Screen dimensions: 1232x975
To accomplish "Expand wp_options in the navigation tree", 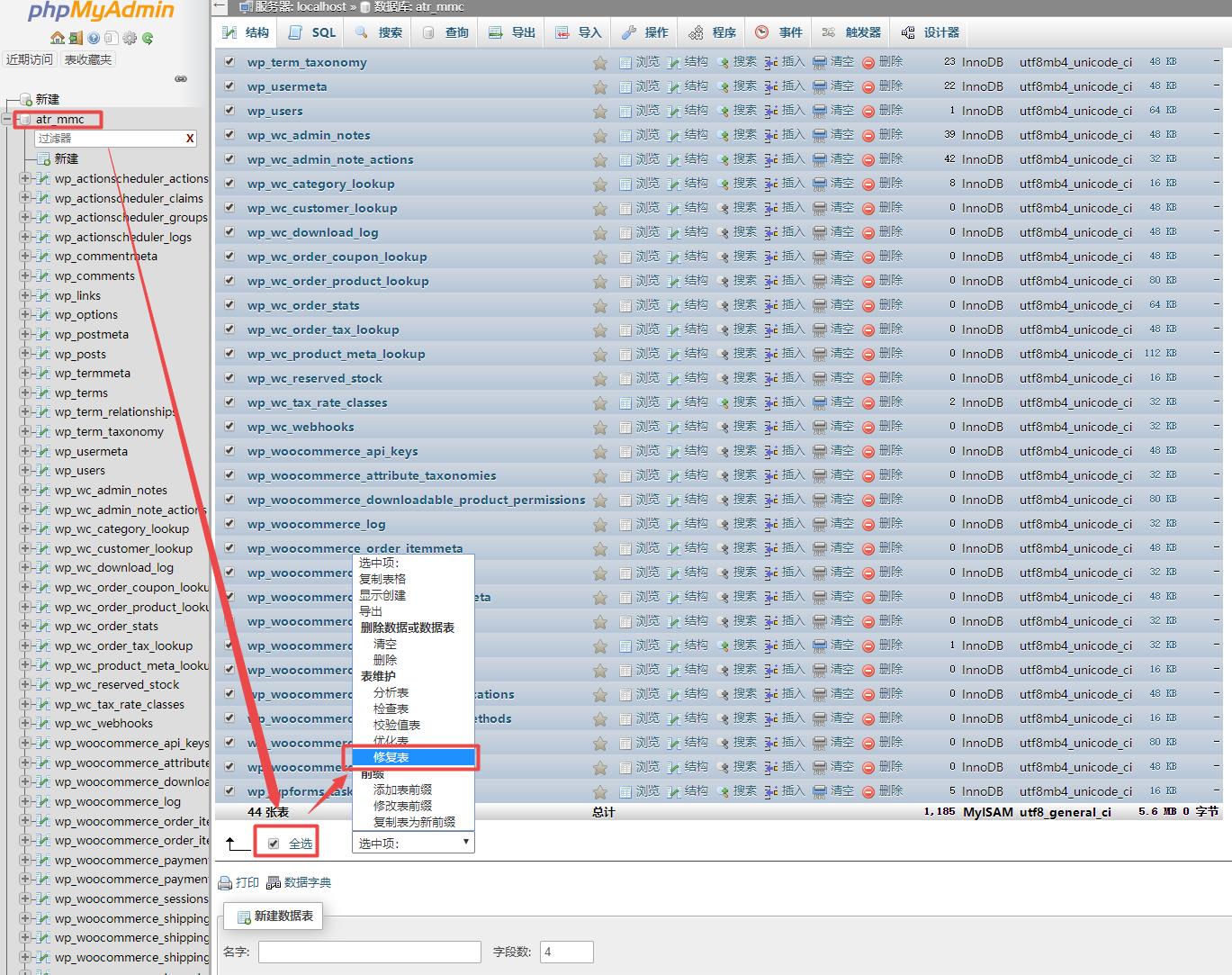I will [25, 315].
